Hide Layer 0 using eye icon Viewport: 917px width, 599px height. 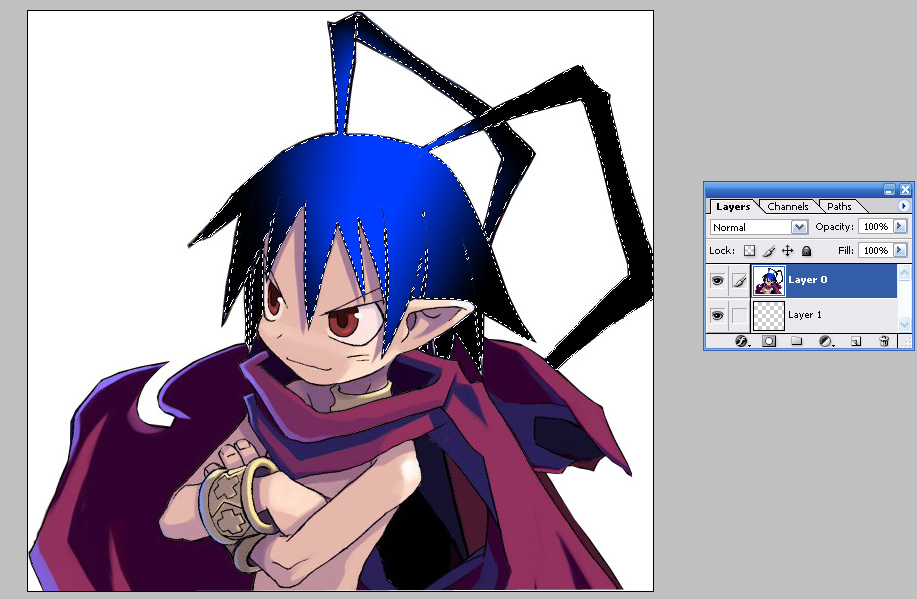point(717,281)
